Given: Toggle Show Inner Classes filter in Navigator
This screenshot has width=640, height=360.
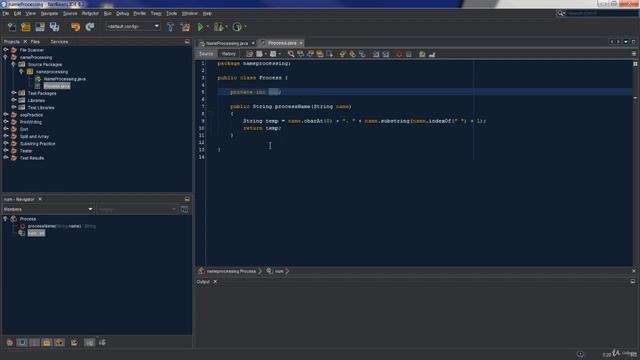Looking at the screenshot, I should click(x=60, y=342).
